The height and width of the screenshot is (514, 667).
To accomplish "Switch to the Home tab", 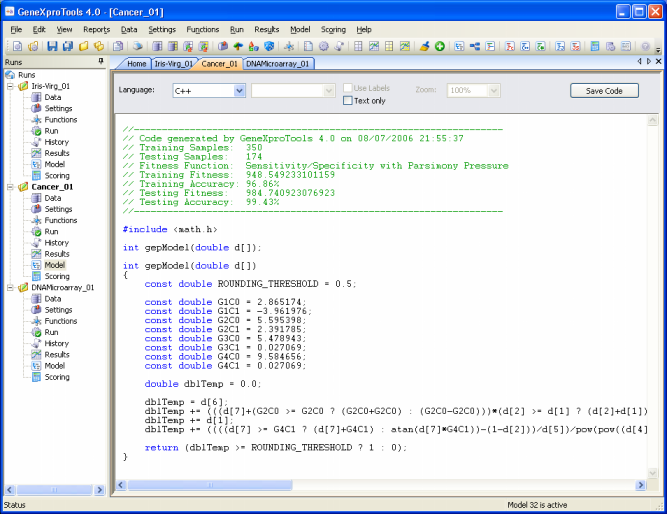I will point(137,64).
